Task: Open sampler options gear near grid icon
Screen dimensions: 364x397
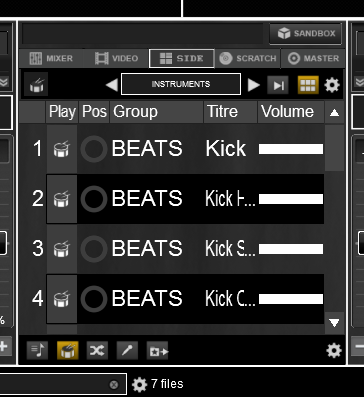Action: 332,85
